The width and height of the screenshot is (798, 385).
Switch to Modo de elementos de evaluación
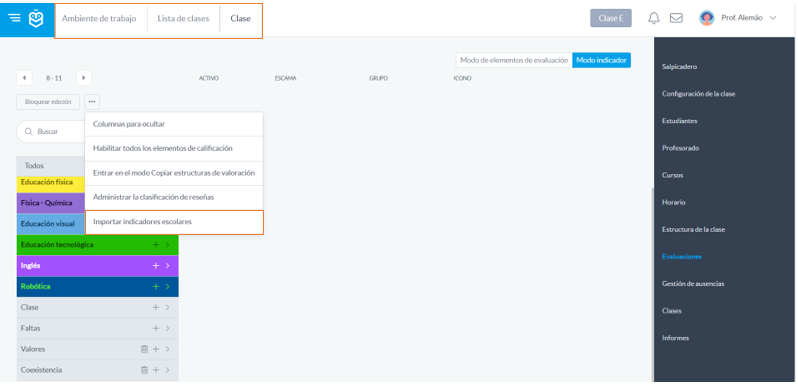pos(514,60)
